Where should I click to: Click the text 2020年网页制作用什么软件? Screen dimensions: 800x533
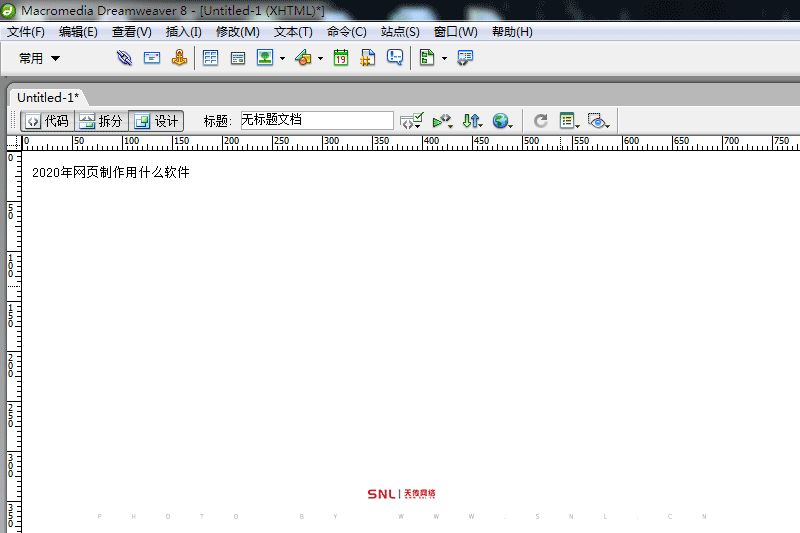click(111, 172)
